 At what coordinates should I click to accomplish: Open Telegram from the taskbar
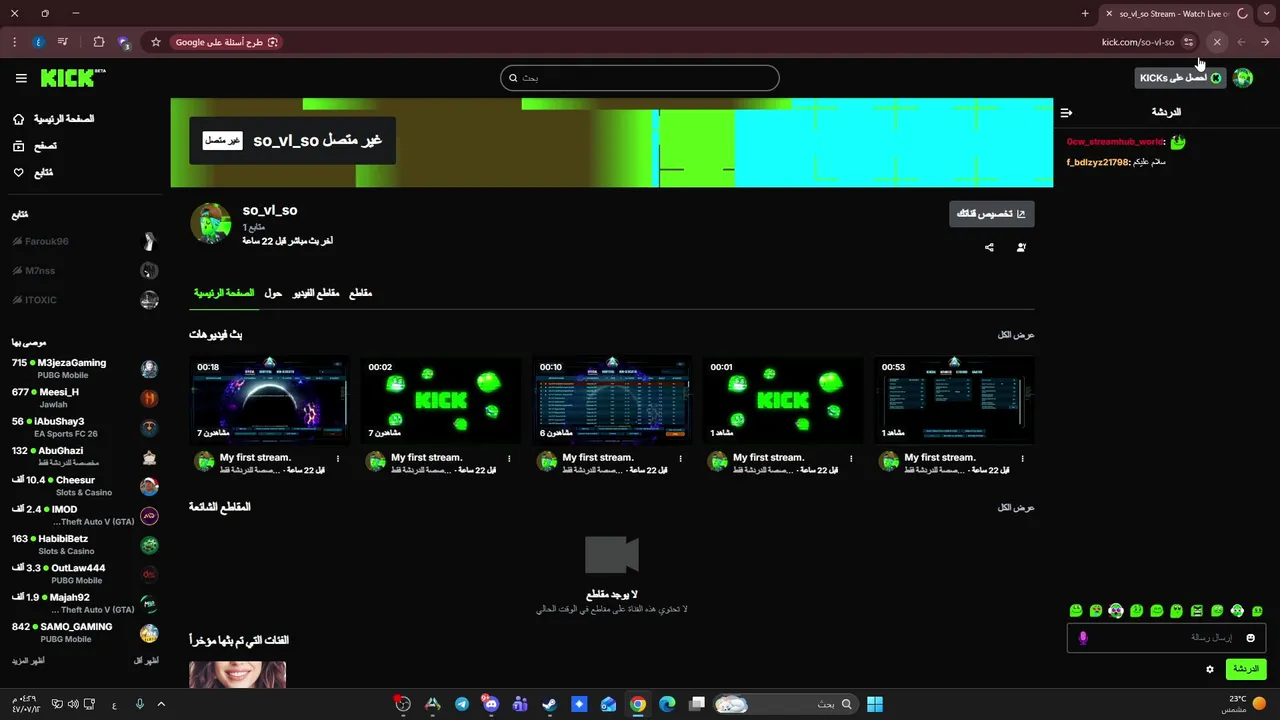462,704
